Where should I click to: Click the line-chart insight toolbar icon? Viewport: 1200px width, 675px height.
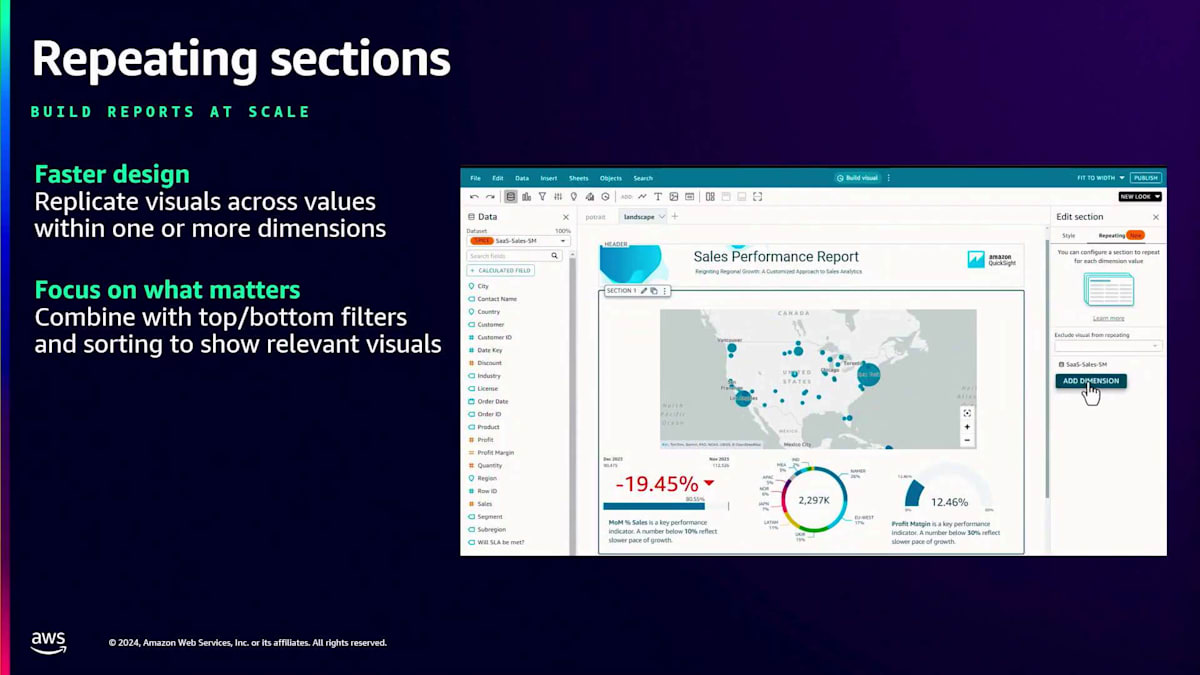tap(642, 197)
